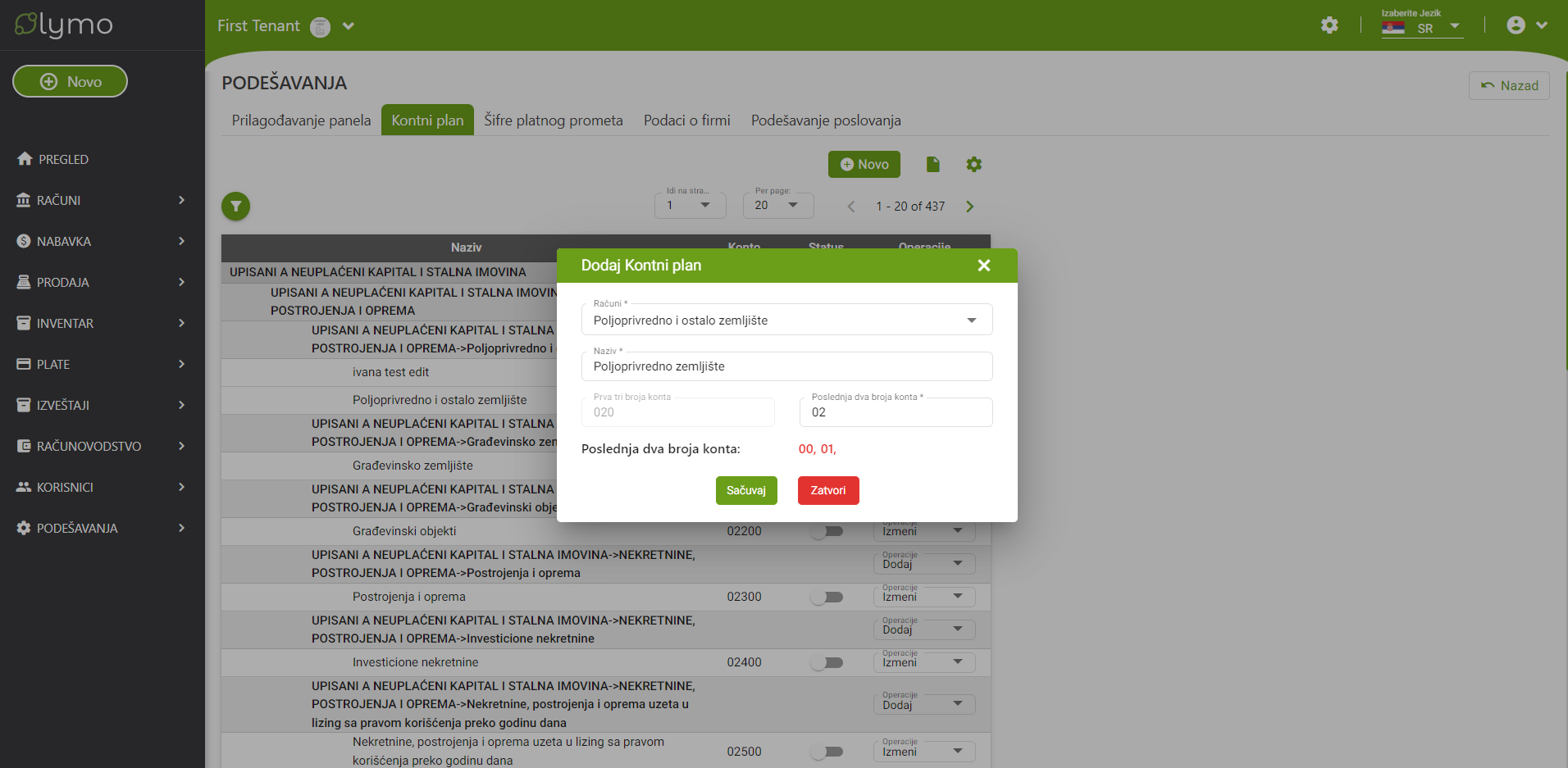
Task: Go to next page arrow
Action: point(970,207)
